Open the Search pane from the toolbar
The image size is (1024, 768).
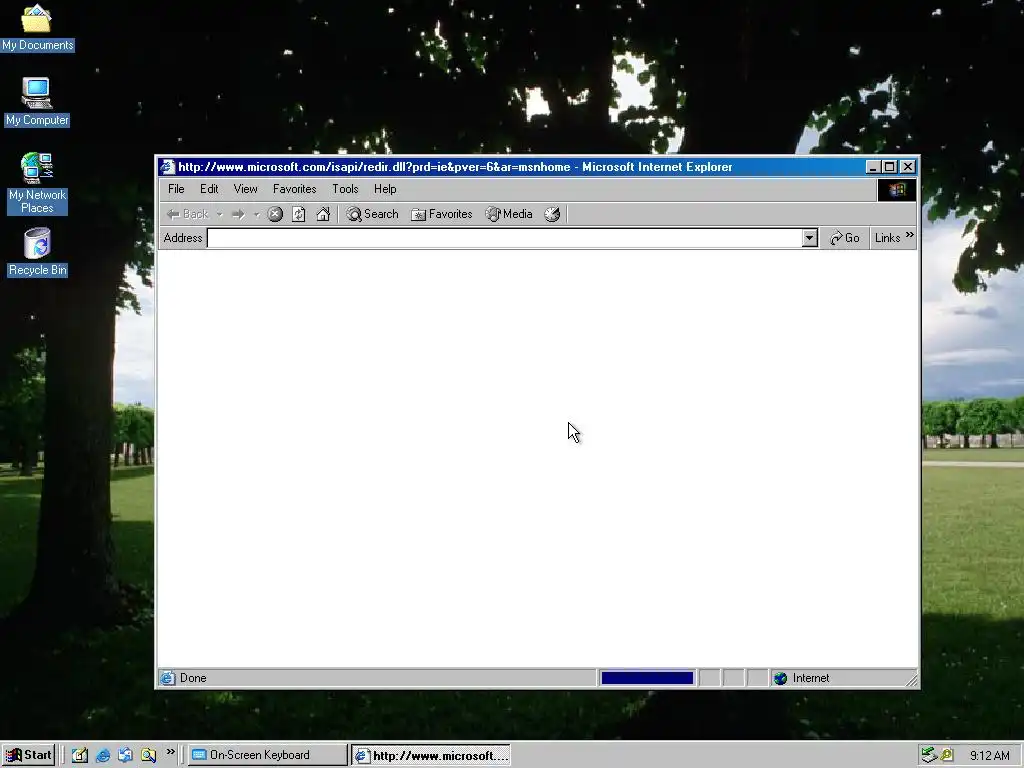pos(372,214)
